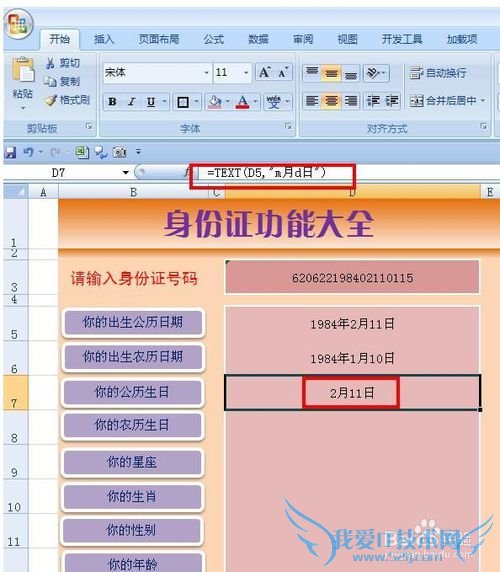Apply fill color paint bucket
The height and width of the screenshot is (572, 500).
point(214,102)
